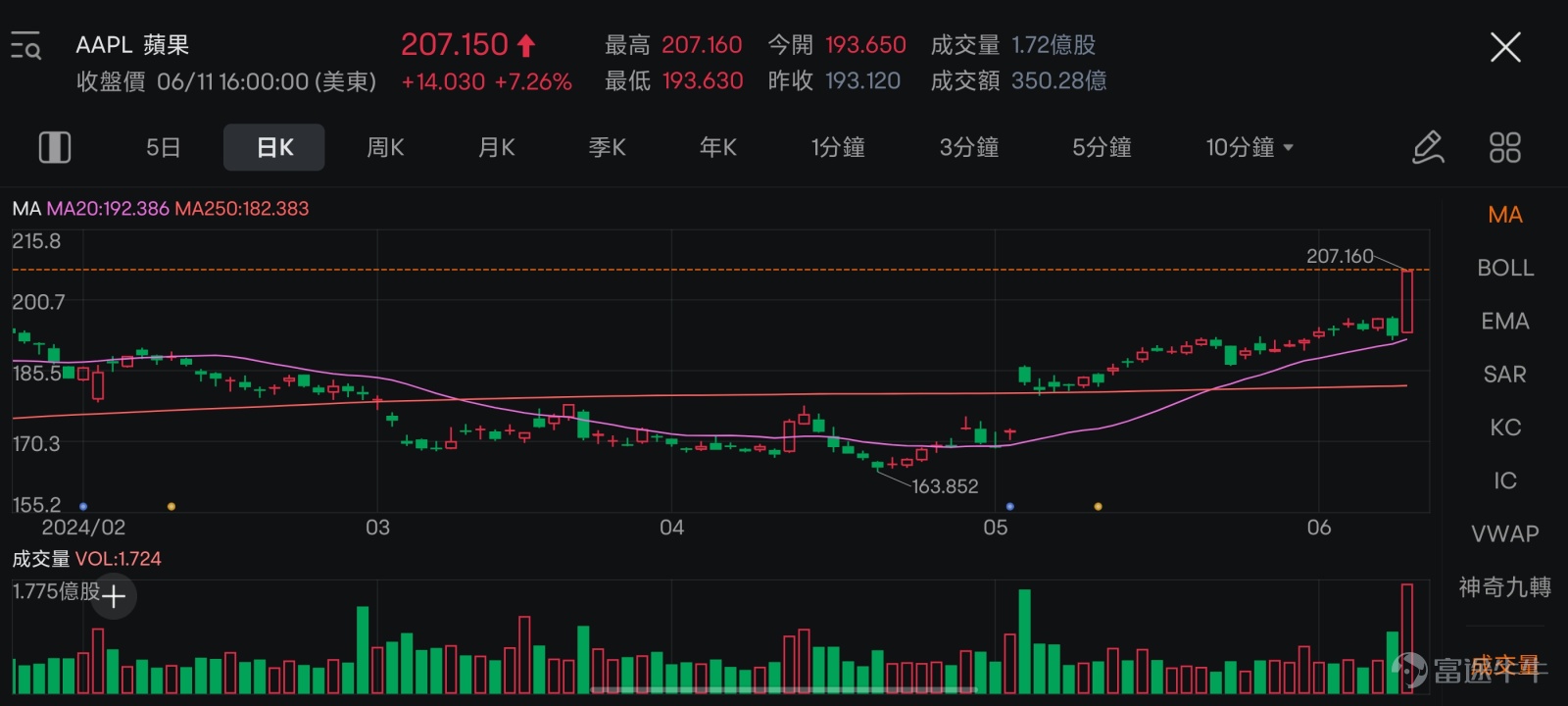Screen dimensions: 1568x706
Task: Open the drawing pencil tool
Action: [x=1428, y=147]
